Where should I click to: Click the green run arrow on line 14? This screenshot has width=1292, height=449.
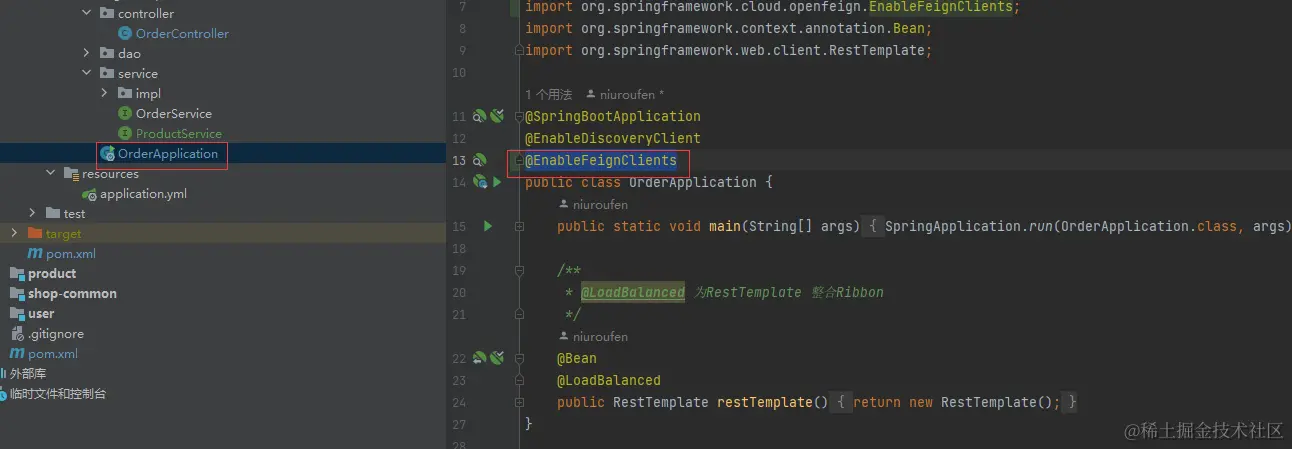pyautogui.click(x=497, y=182)
